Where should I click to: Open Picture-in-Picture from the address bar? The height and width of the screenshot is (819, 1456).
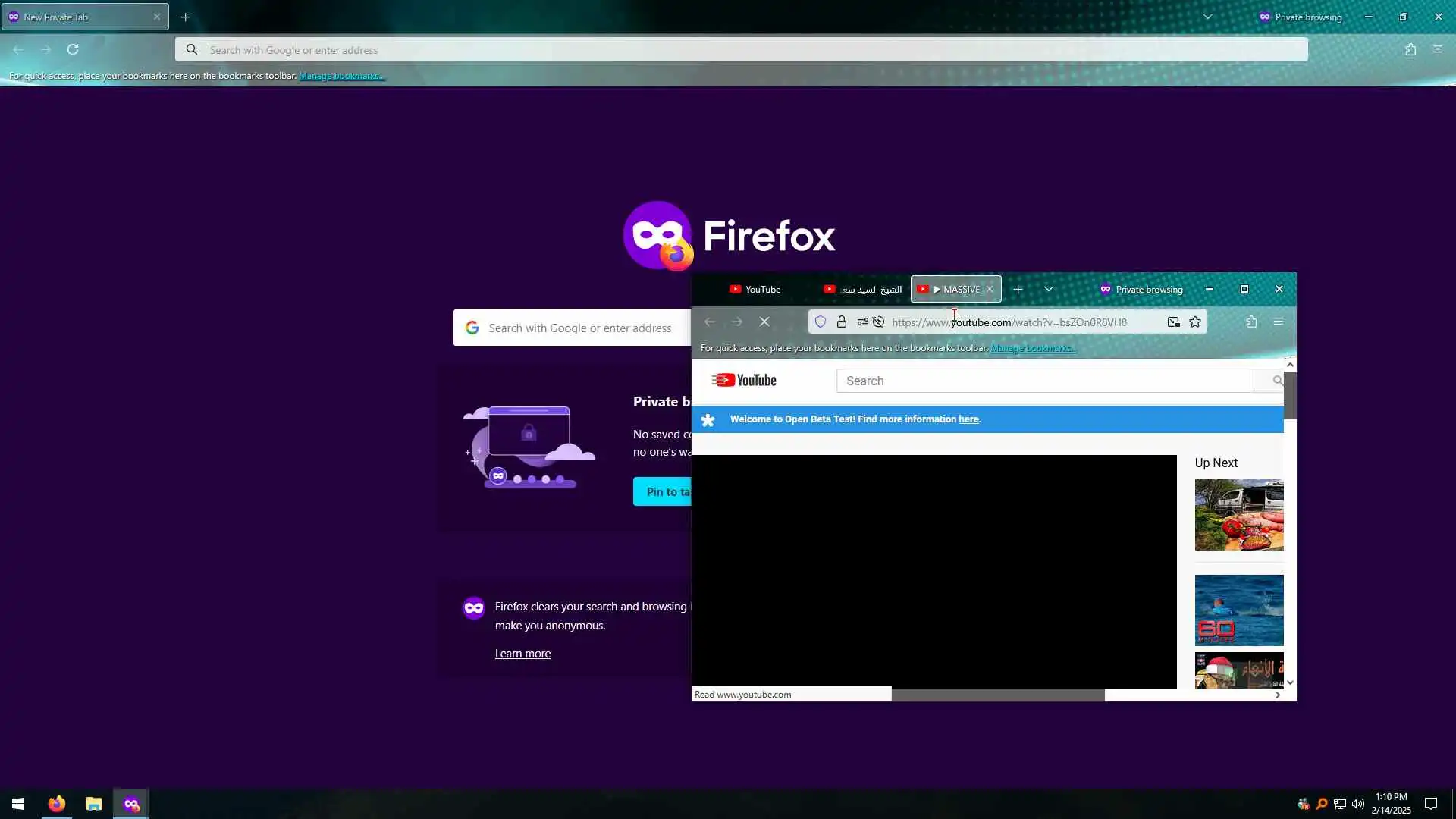point(1173,322)
